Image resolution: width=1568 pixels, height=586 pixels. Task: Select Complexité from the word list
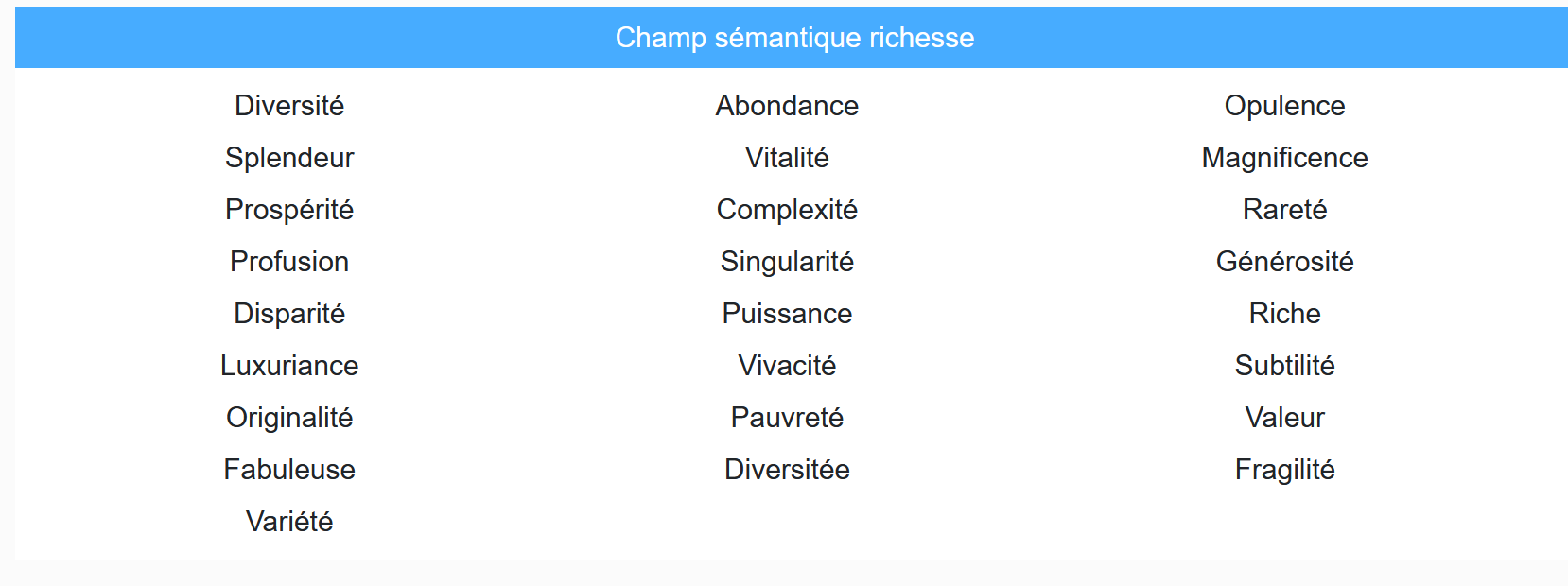pyautogui.click(x=787, y=210)
